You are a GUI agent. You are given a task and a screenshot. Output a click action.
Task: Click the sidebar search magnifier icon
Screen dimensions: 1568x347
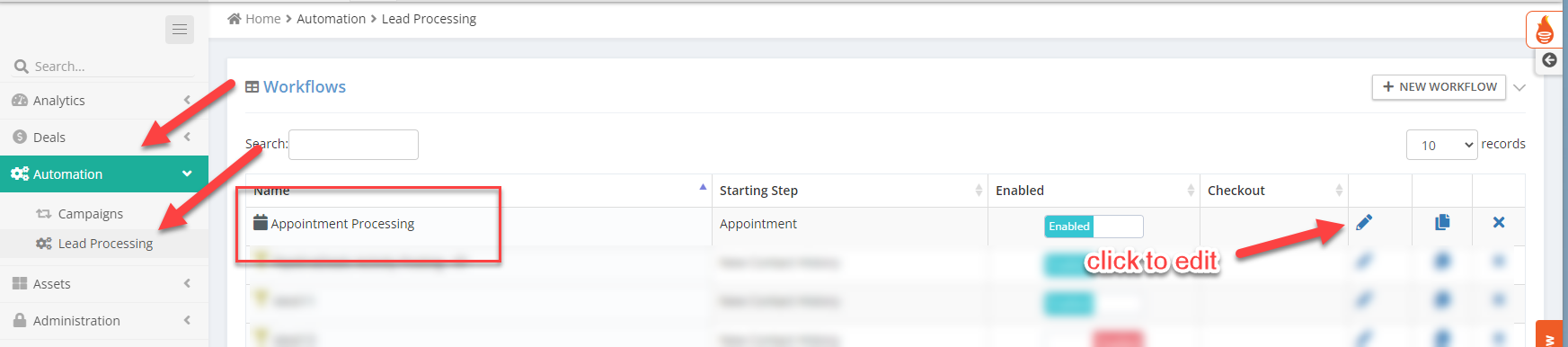(22, 67)
